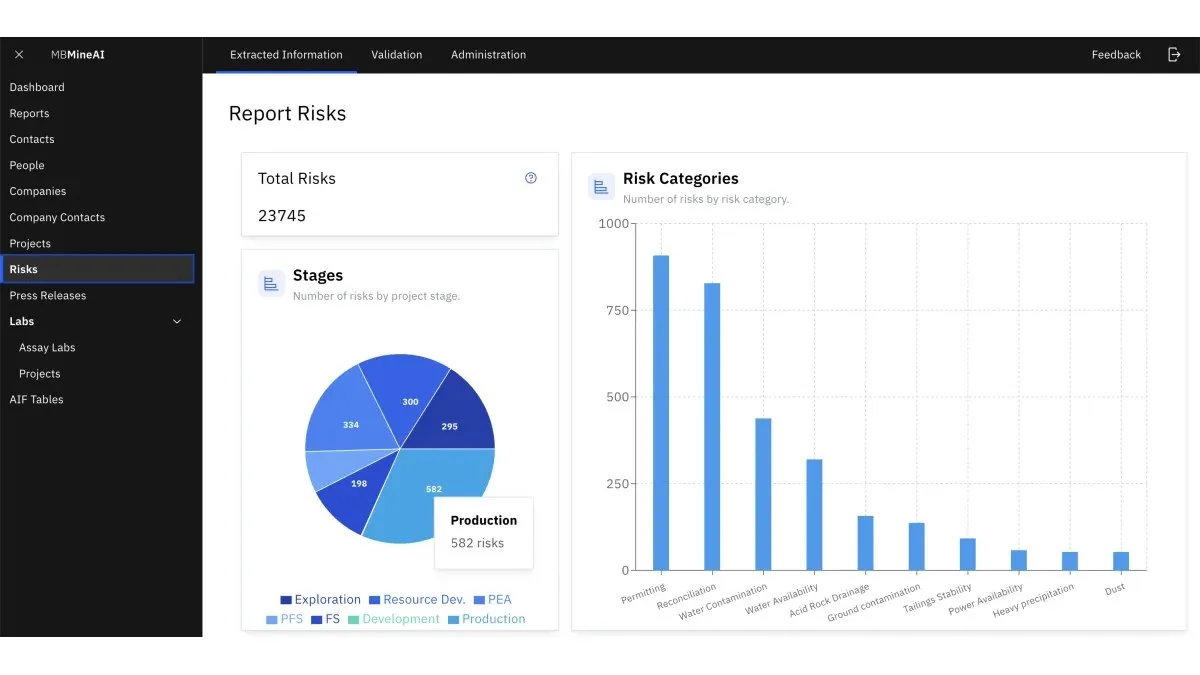The image size is (1200, 675).
Task: Open Projects under the Labs section
Action: click(40, 373)
